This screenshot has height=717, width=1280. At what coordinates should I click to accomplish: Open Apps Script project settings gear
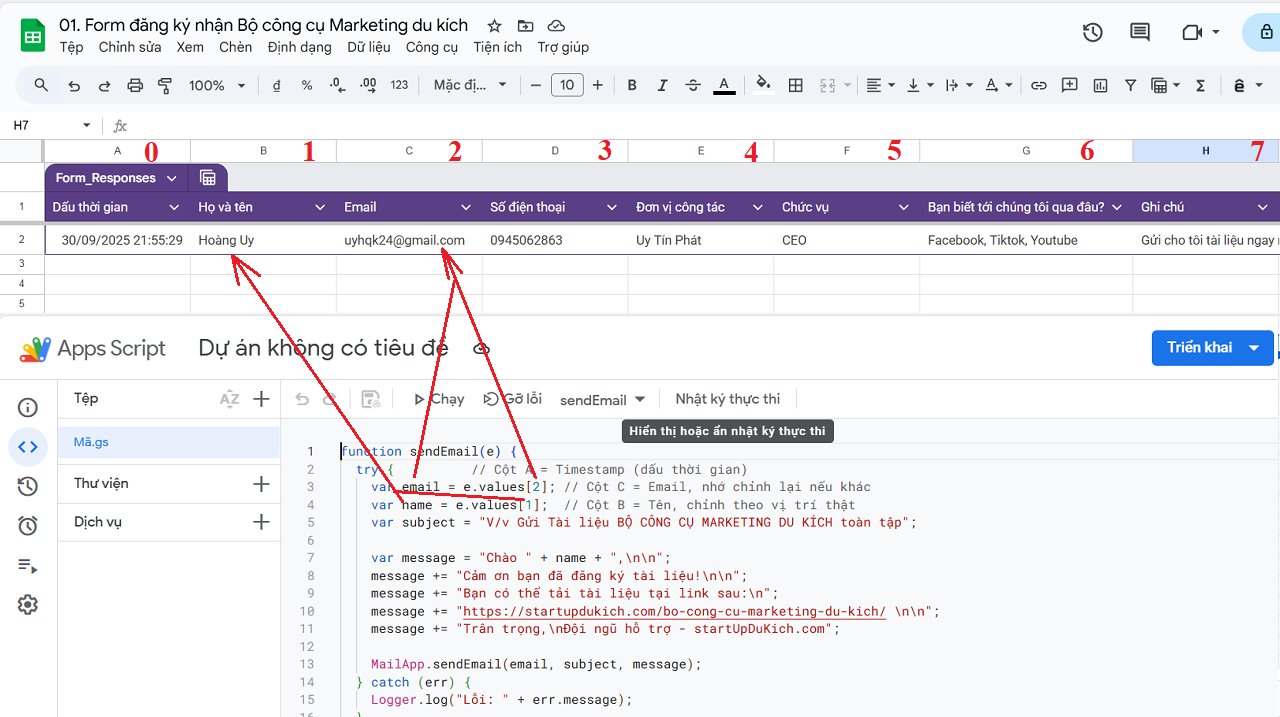coord(28,604)
